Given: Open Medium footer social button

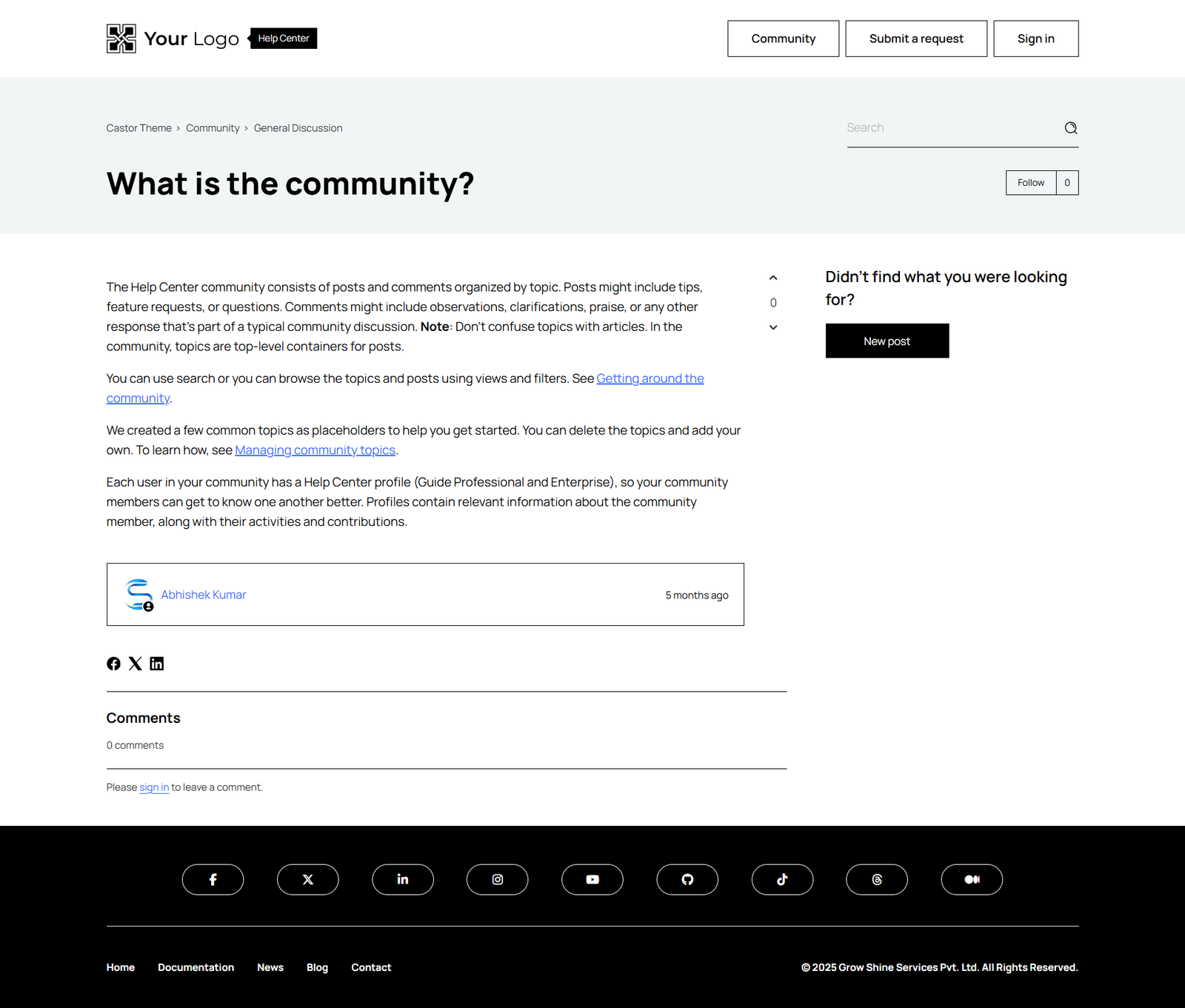Looking at the screenshot, I should [x=972, y=879].
